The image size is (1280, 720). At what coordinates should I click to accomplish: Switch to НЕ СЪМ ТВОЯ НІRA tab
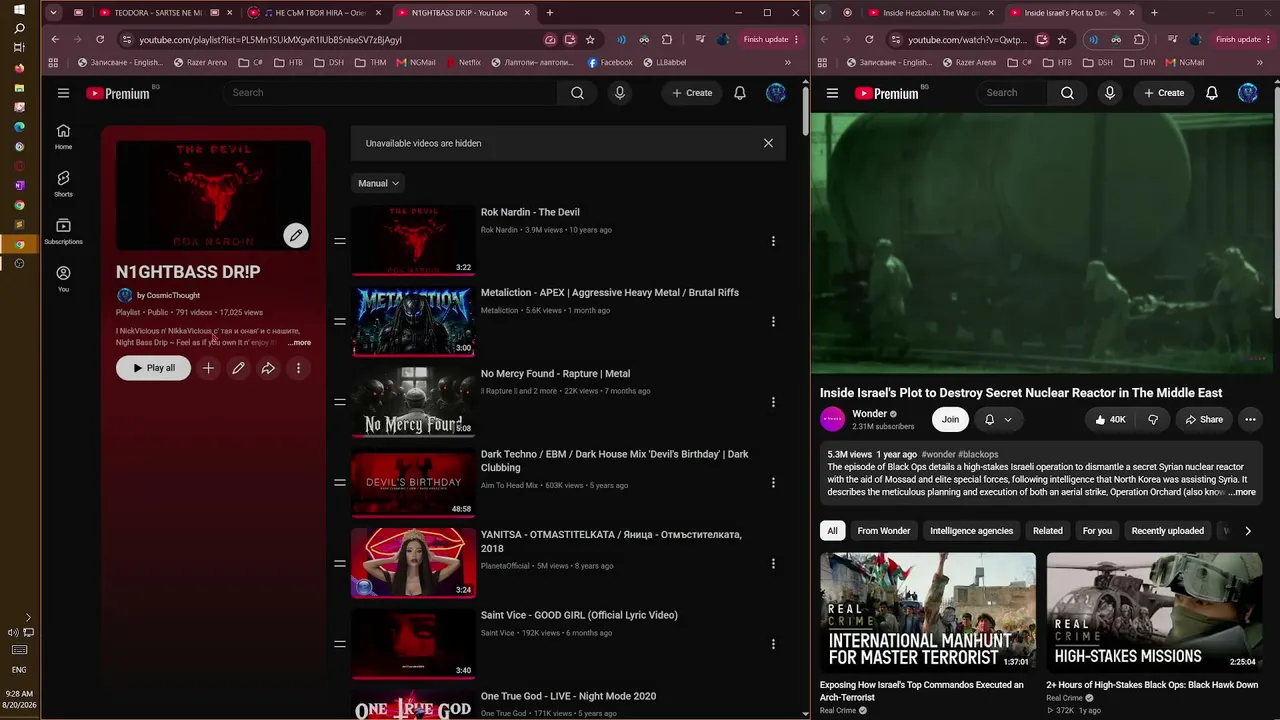coord(314,13)
